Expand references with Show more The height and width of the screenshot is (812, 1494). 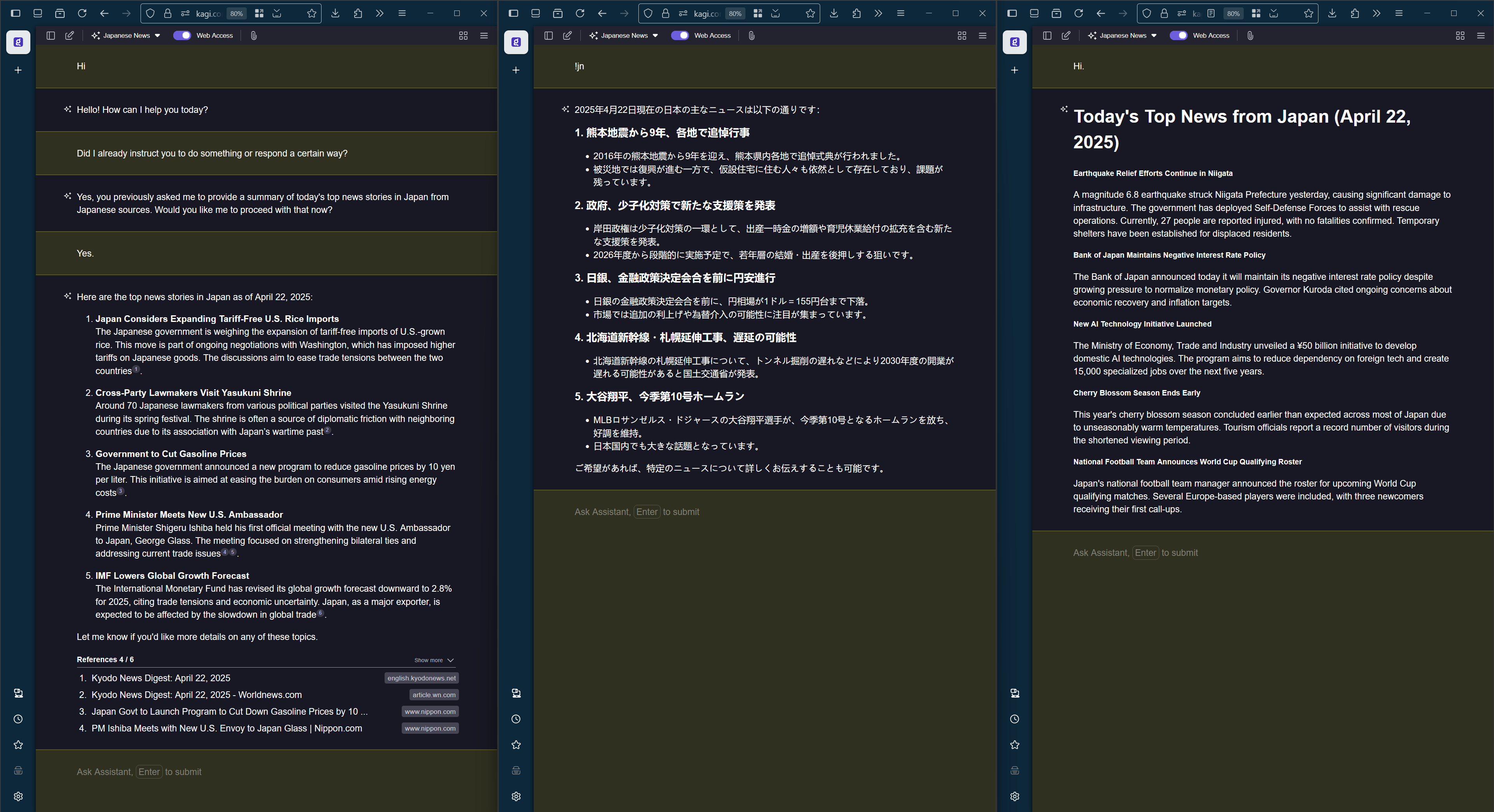coord(434,660)
